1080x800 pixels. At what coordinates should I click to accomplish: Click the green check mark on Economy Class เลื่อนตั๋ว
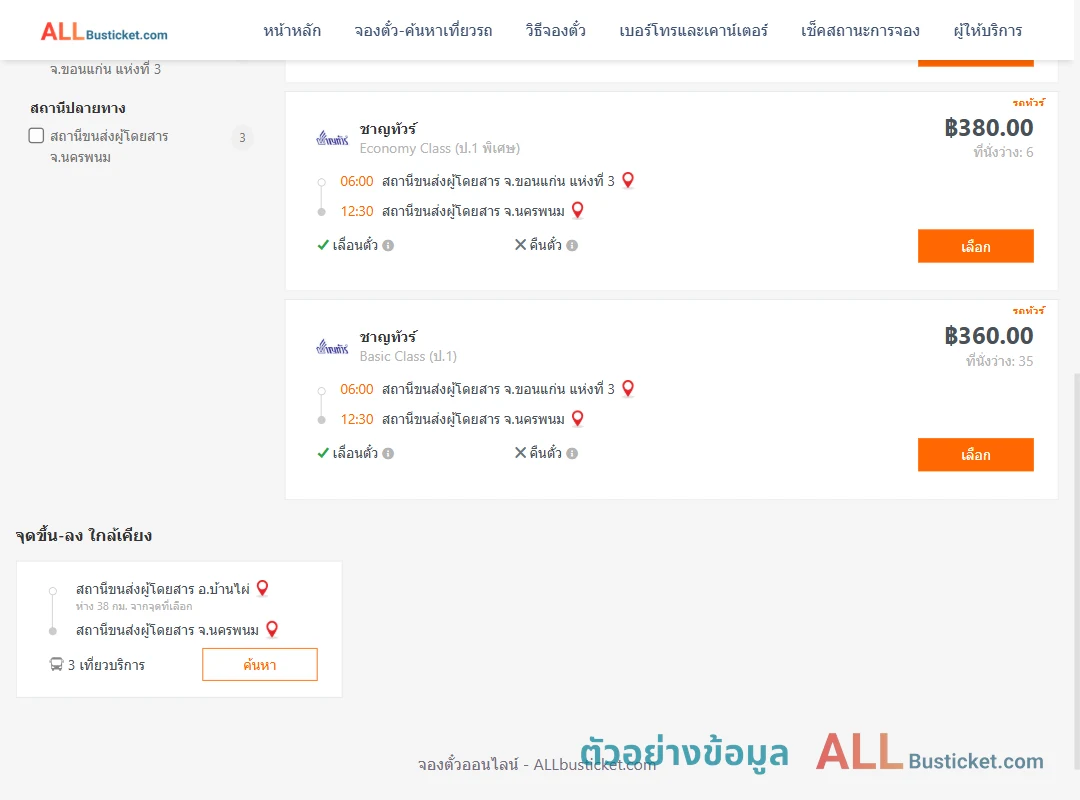pyautogui.click(x=322, y=245)
